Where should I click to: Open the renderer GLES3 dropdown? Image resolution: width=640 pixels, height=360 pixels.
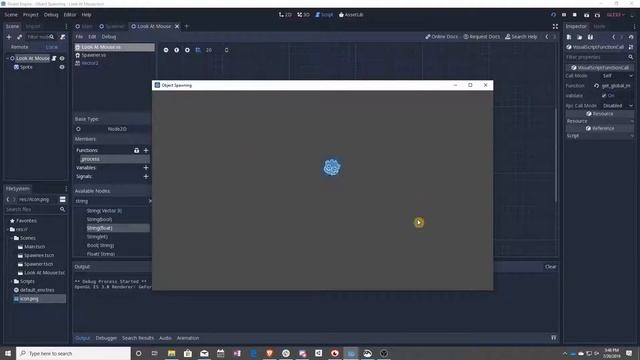(616, 15)
